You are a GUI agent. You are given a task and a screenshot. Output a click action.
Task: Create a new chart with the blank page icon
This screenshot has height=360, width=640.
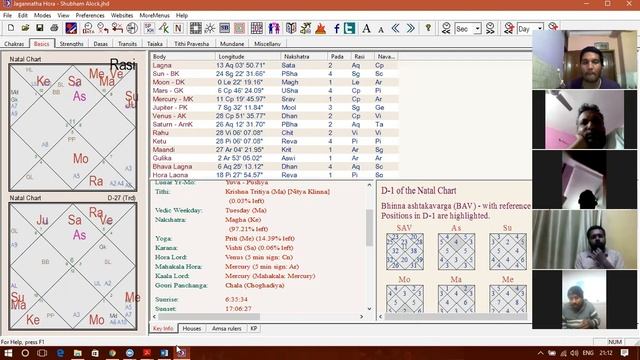11,28
